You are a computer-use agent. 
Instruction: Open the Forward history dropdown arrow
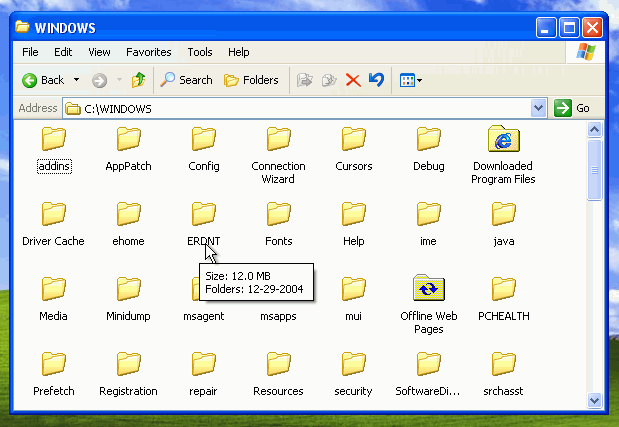click(x=119, y=80)
